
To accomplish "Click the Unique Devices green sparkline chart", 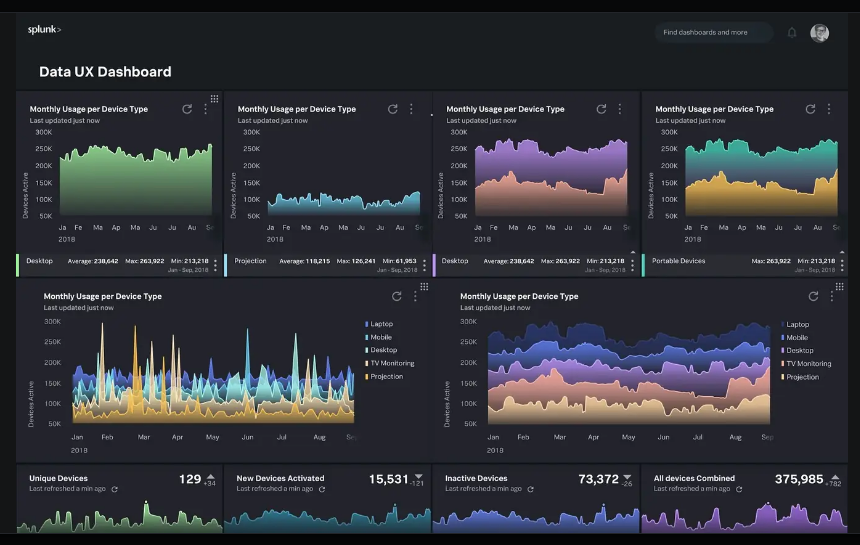I will coord(120,516).
